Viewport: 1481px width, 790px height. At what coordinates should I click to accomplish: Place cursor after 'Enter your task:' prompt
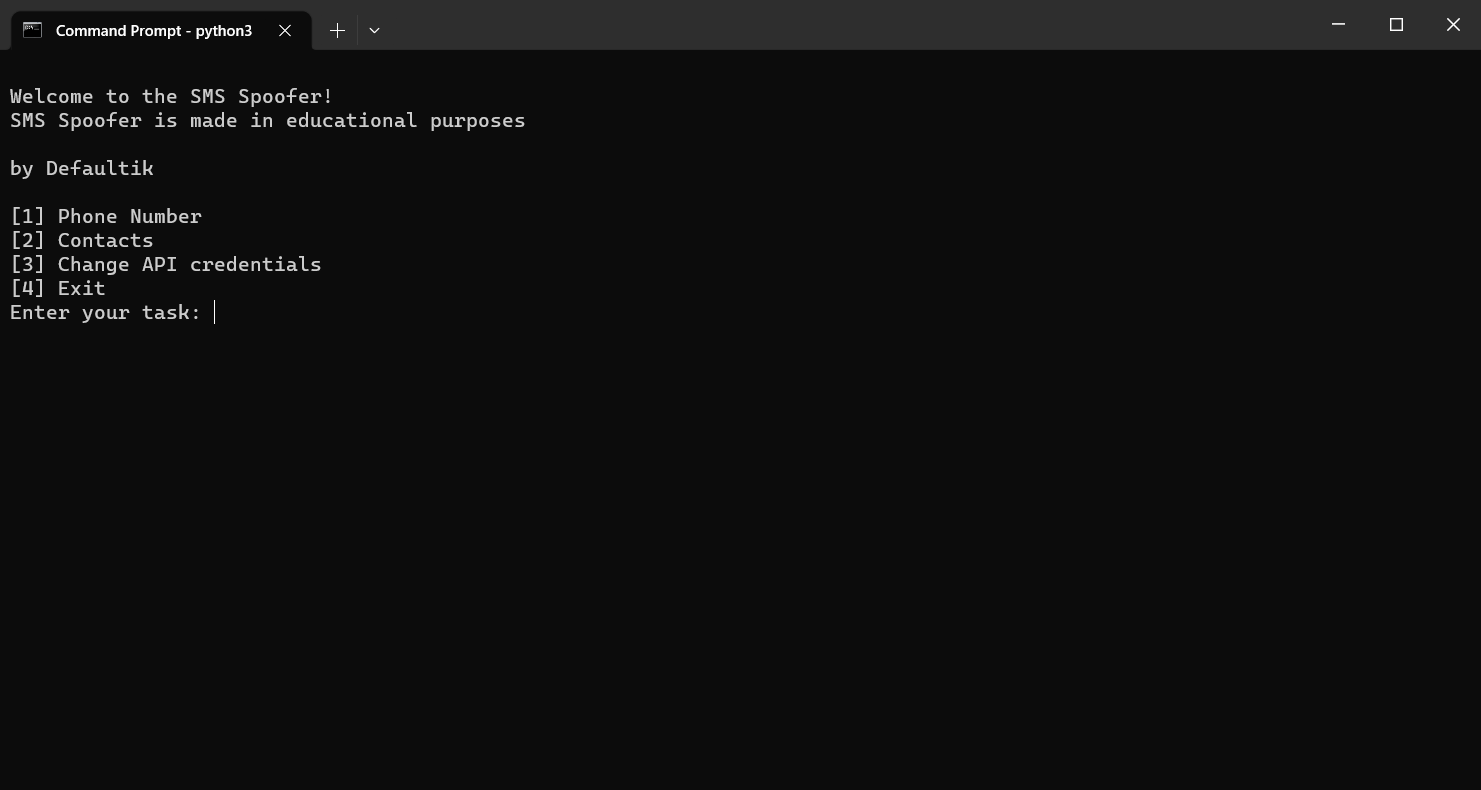point(213,312)
